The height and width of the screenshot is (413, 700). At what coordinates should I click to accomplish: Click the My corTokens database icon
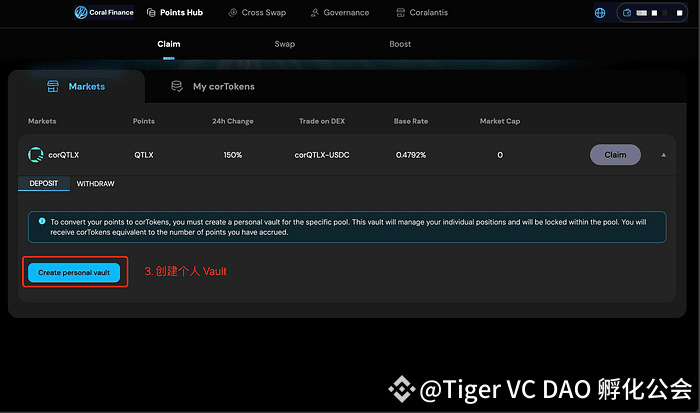click(x=177, y=86)
